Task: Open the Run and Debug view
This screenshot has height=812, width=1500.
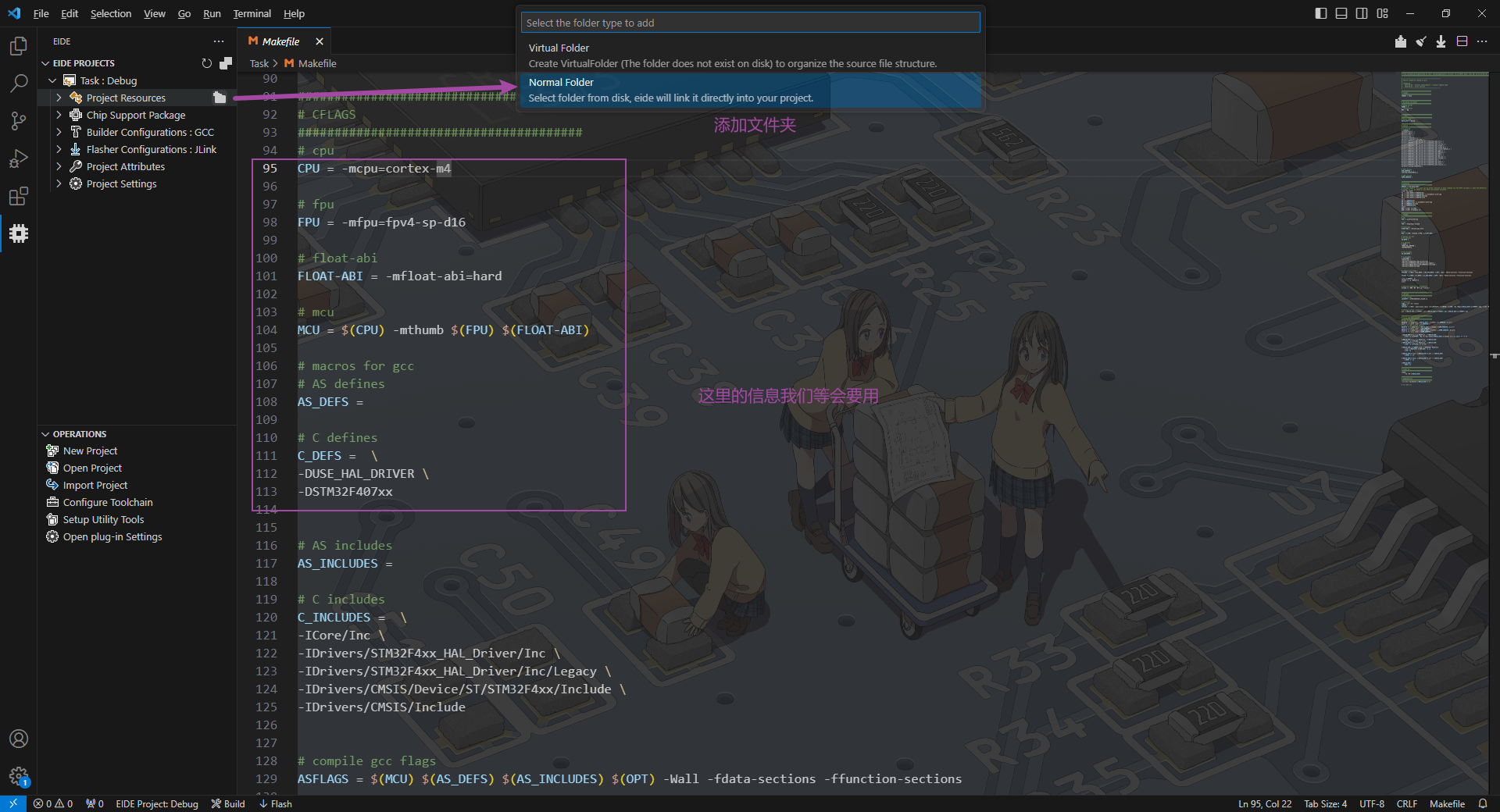Action: (18, 158)
